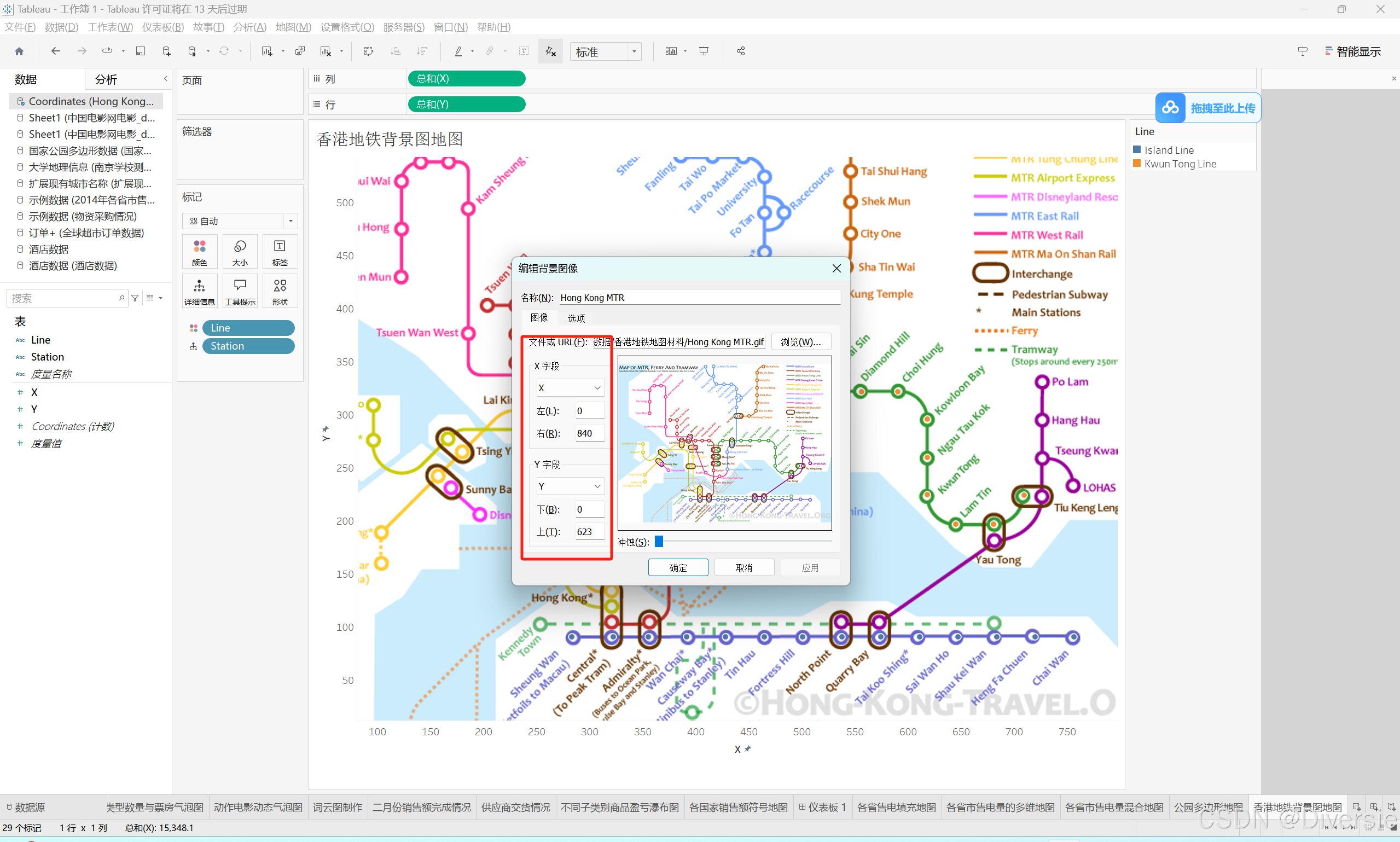Screen dimensions: 1400x842
Task: Click the swap rows and columns icon
Action: tap(369, 51)
